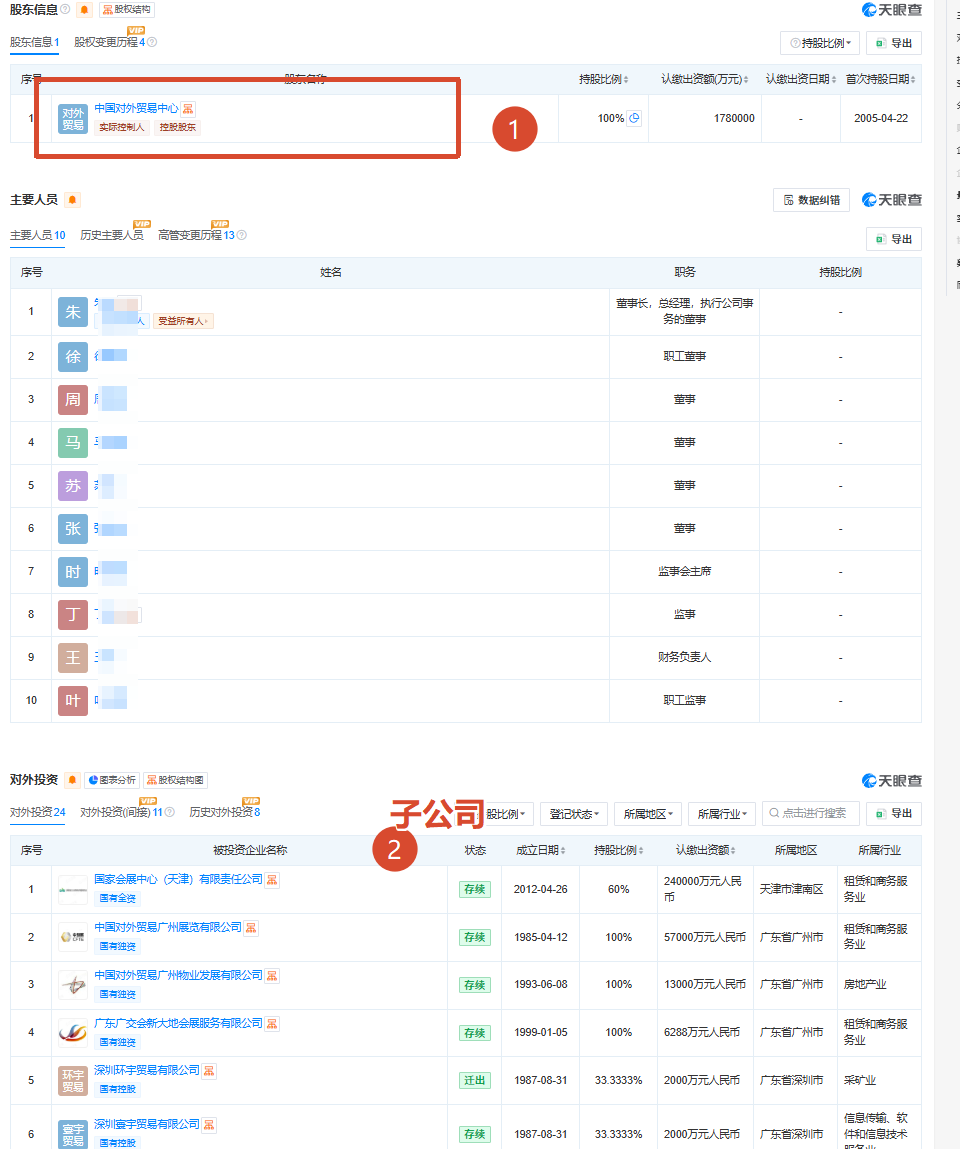Switch to the 股东信息 1 tab

(x=34, y=43)
